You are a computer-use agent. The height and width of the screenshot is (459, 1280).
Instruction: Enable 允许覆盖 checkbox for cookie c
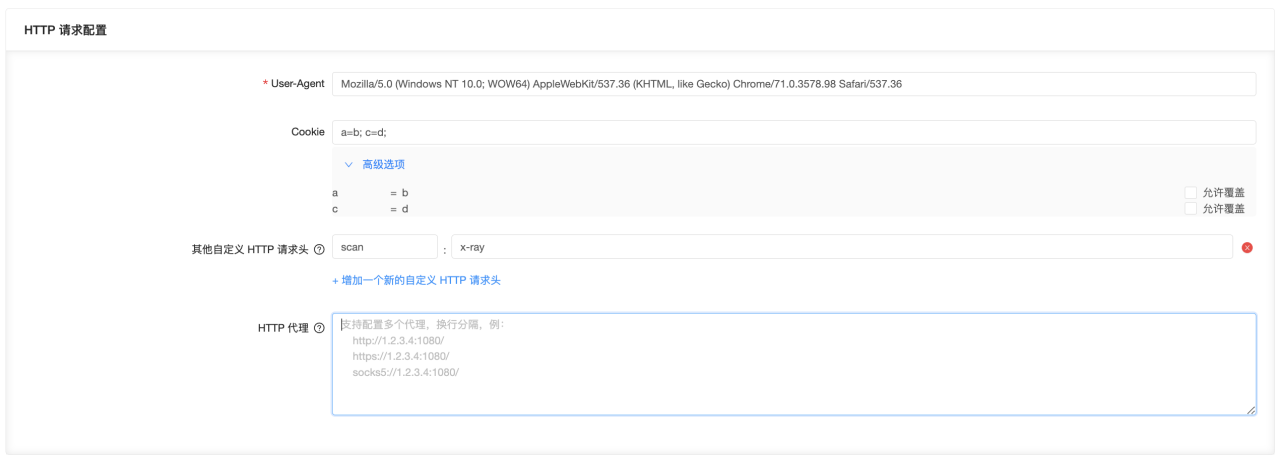pos(1190,208)
